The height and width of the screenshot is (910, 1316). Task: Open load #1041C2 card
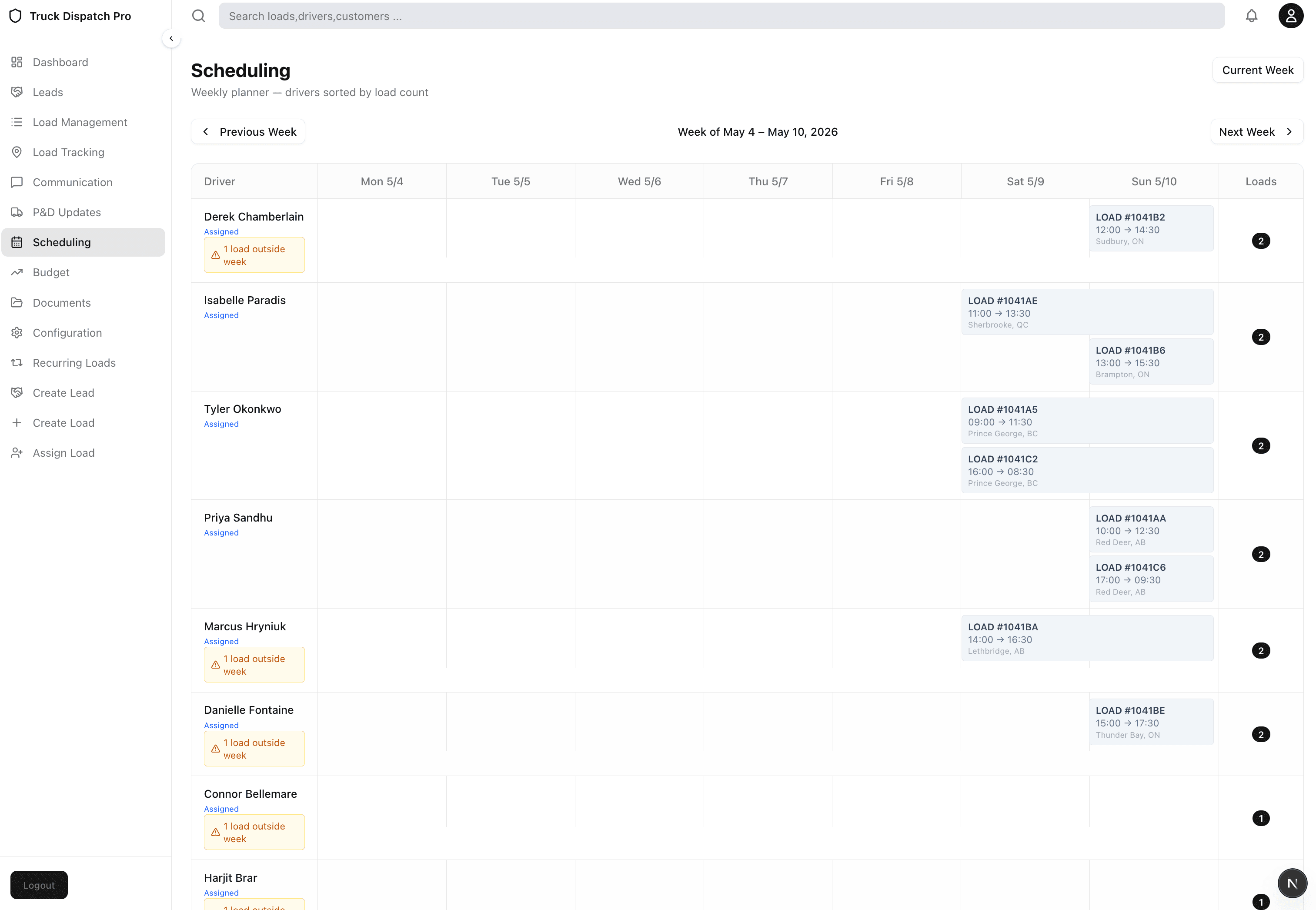pyautogui.click(x=1087, y=470)
